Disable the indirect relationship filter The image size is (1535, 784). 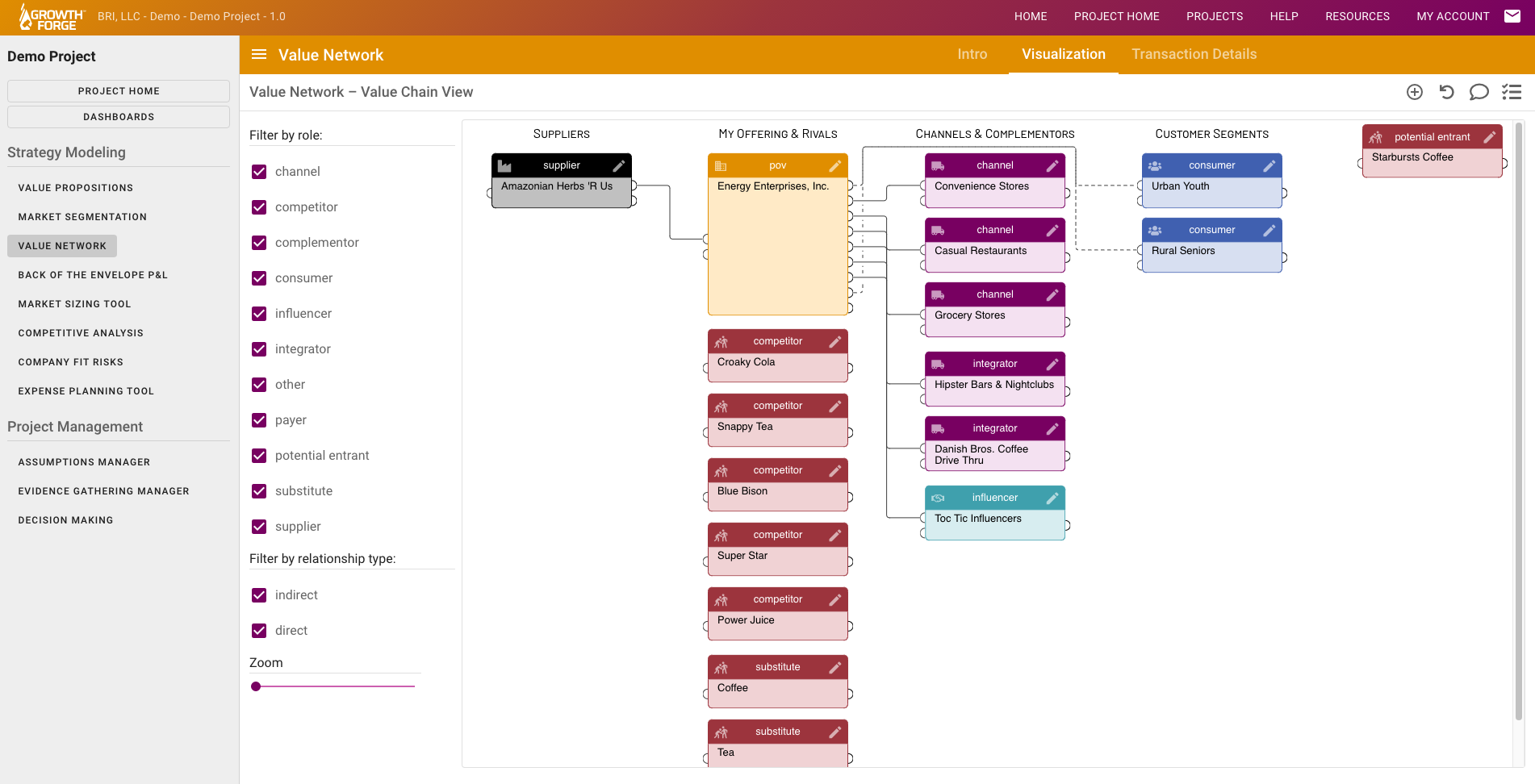[259, 594]
